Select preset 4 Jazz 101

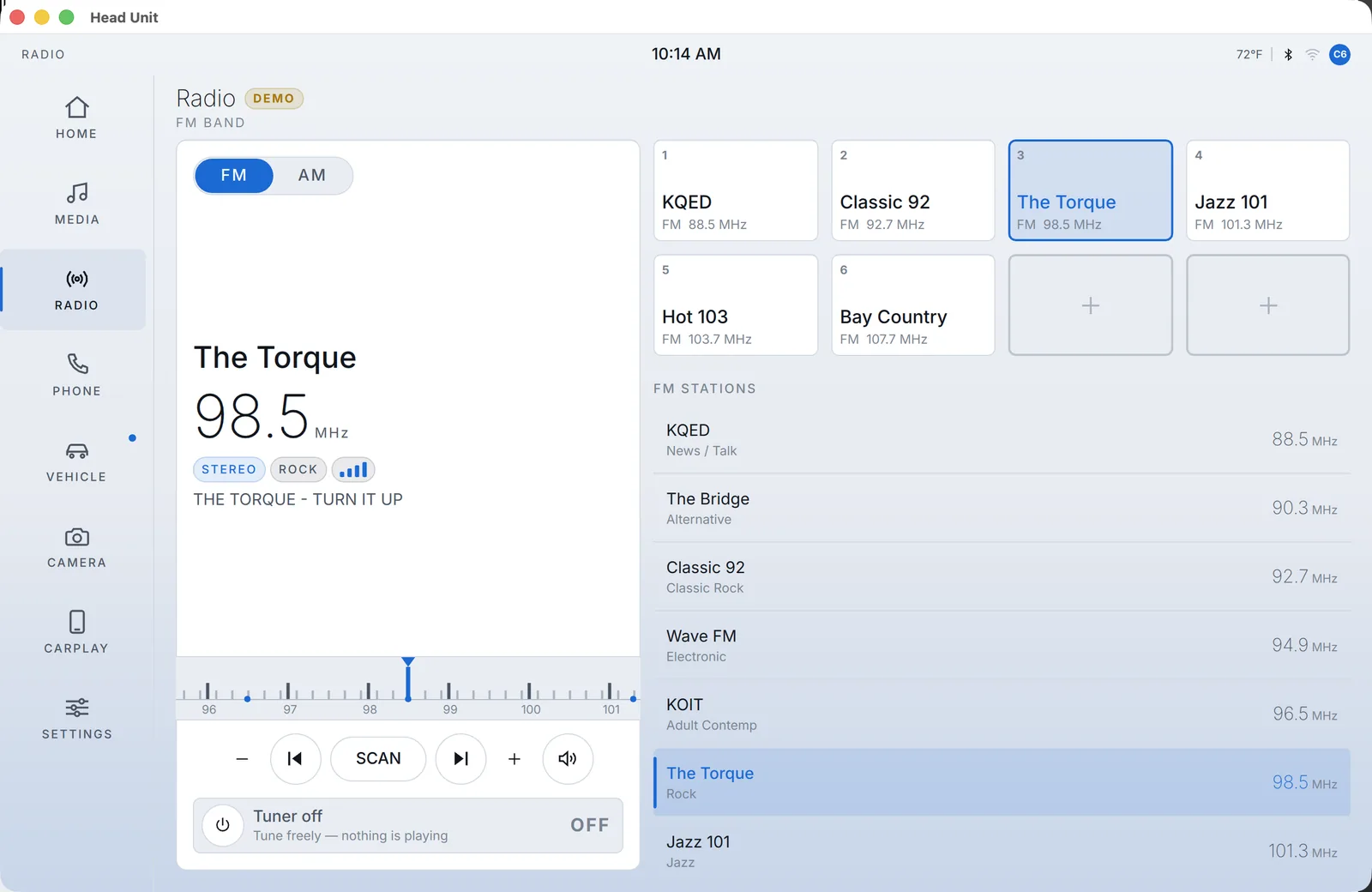click(x=1268, y=190)
